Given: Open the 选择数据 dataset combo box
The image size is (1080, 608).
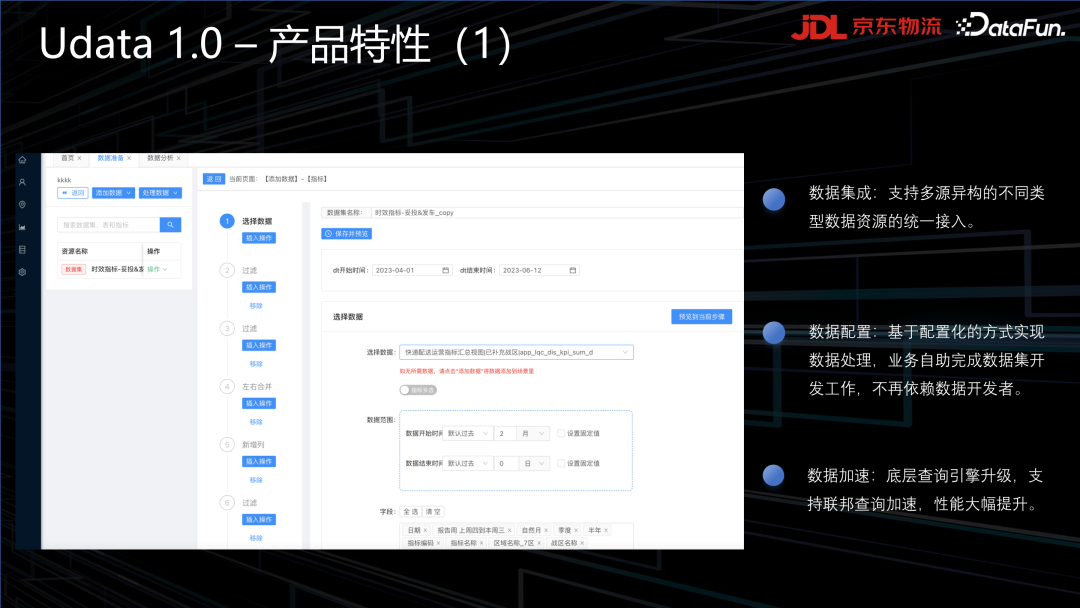Looking at the screenshot, I should (516, 352).
